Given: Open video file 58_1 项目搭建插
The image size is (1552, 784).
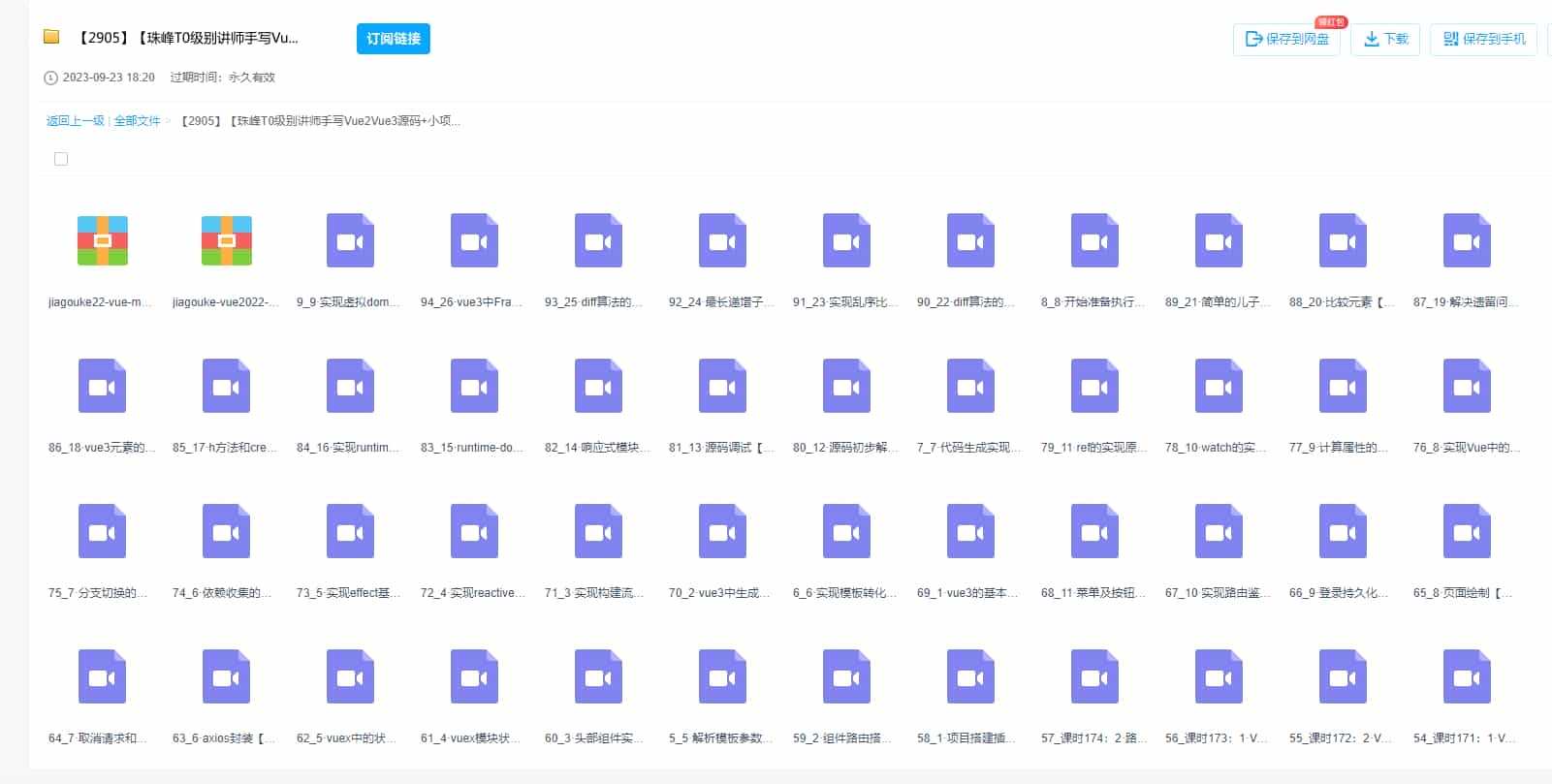Looking at the screenshot, I should pos(971,676).
